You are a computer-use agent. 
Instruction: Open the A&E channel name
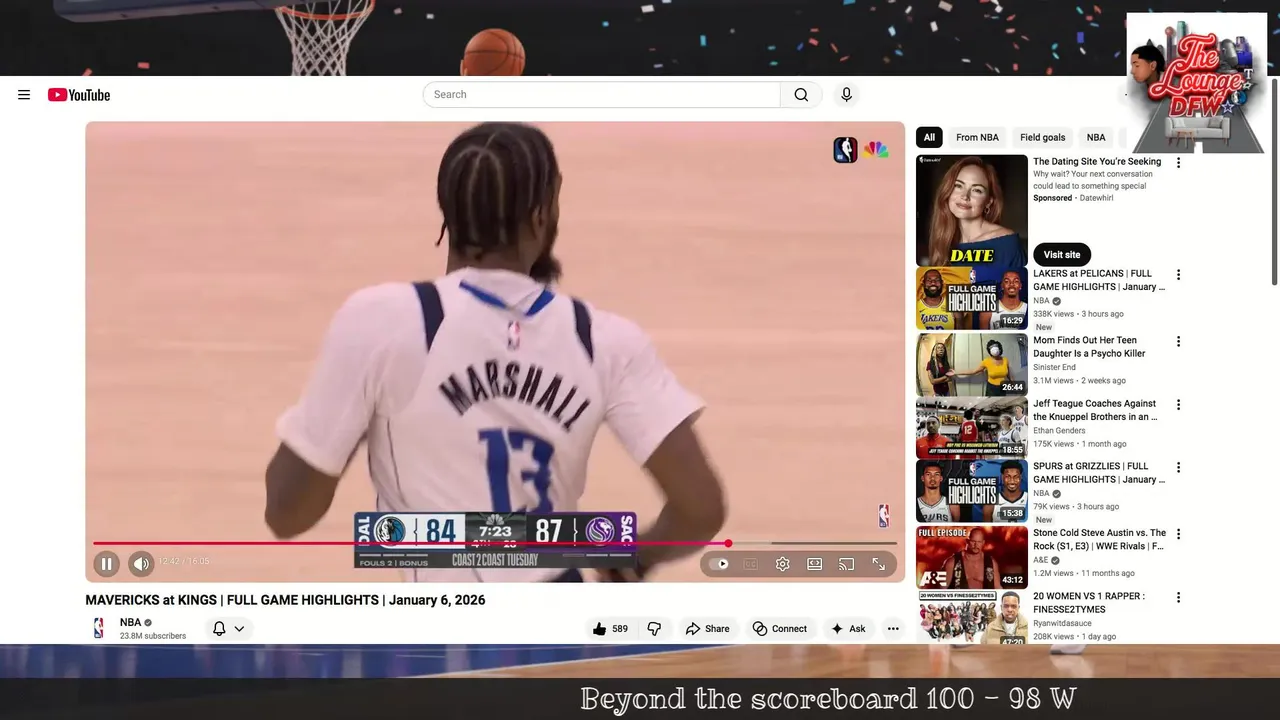point(1042,560)
